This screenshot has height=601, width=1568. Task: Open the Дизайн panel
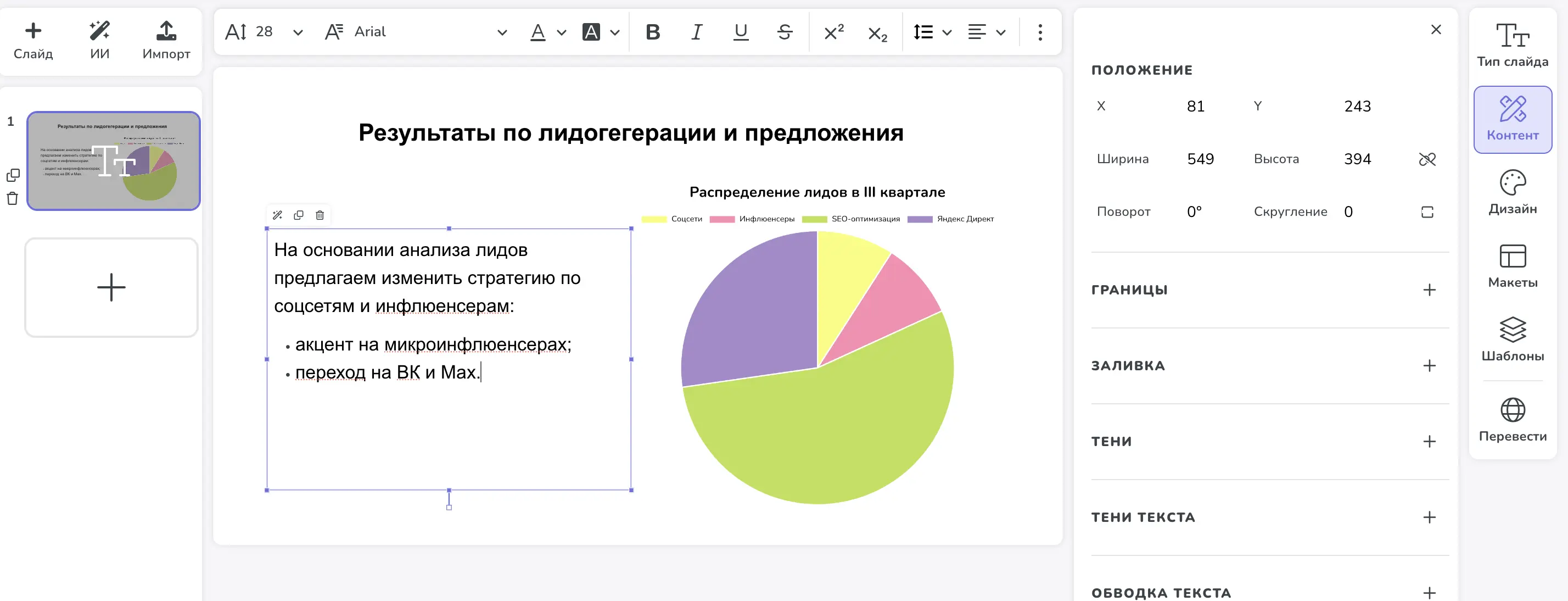click(x=1513, y=192)
